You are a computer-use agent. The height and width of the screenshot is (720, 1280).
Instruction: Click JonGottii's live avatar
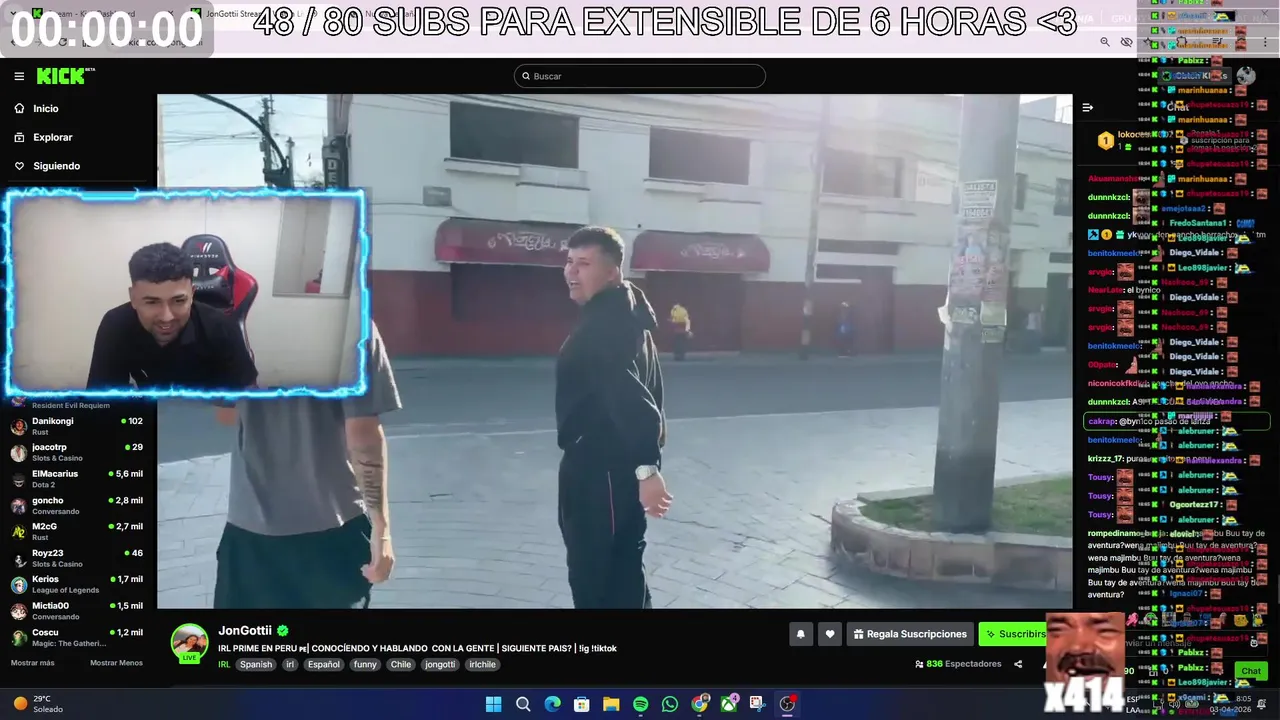(189, 643)
